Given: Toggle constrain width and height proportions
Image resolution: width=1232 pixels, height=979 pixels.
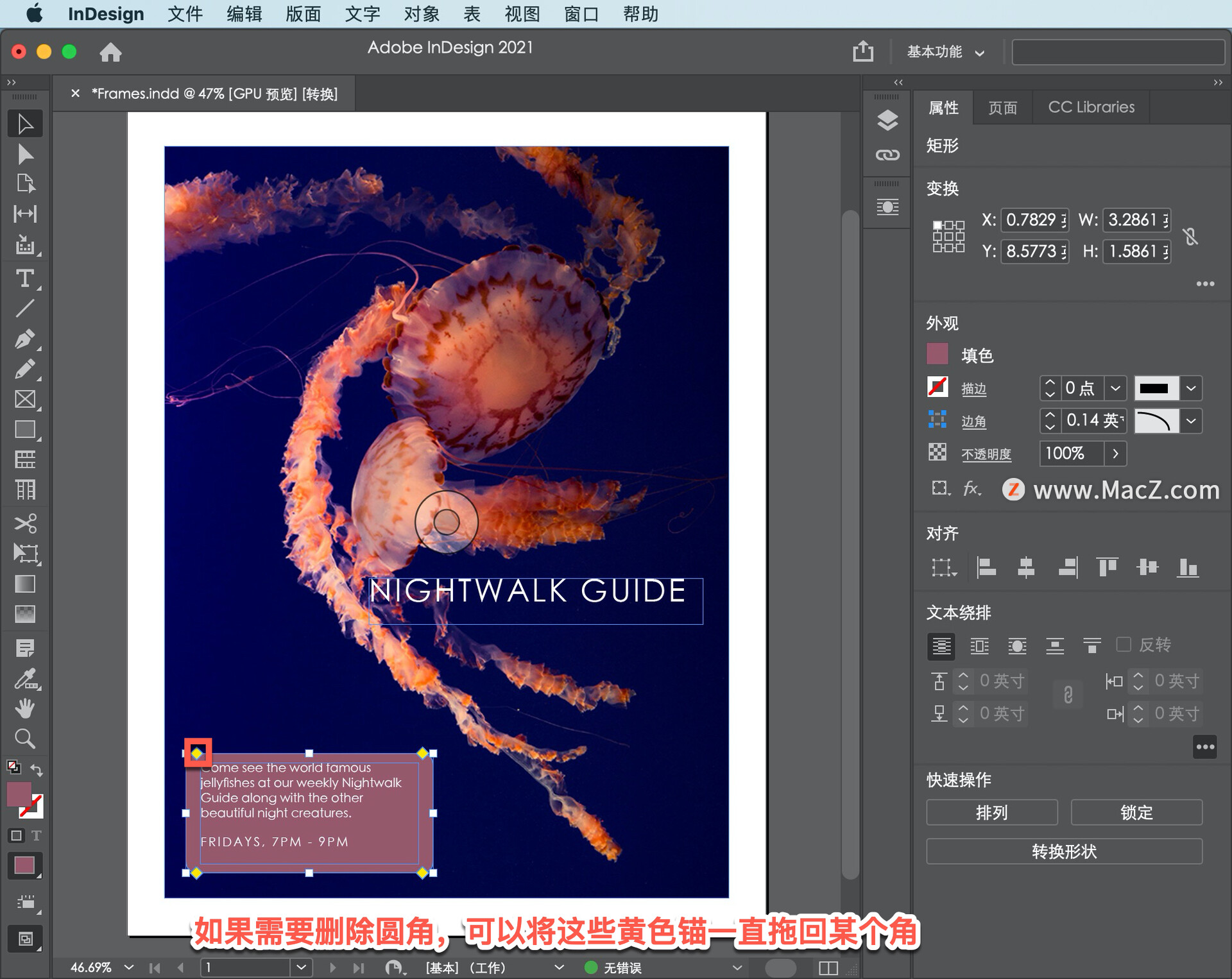Looking at the screenshot, I should coord(1191,236).
